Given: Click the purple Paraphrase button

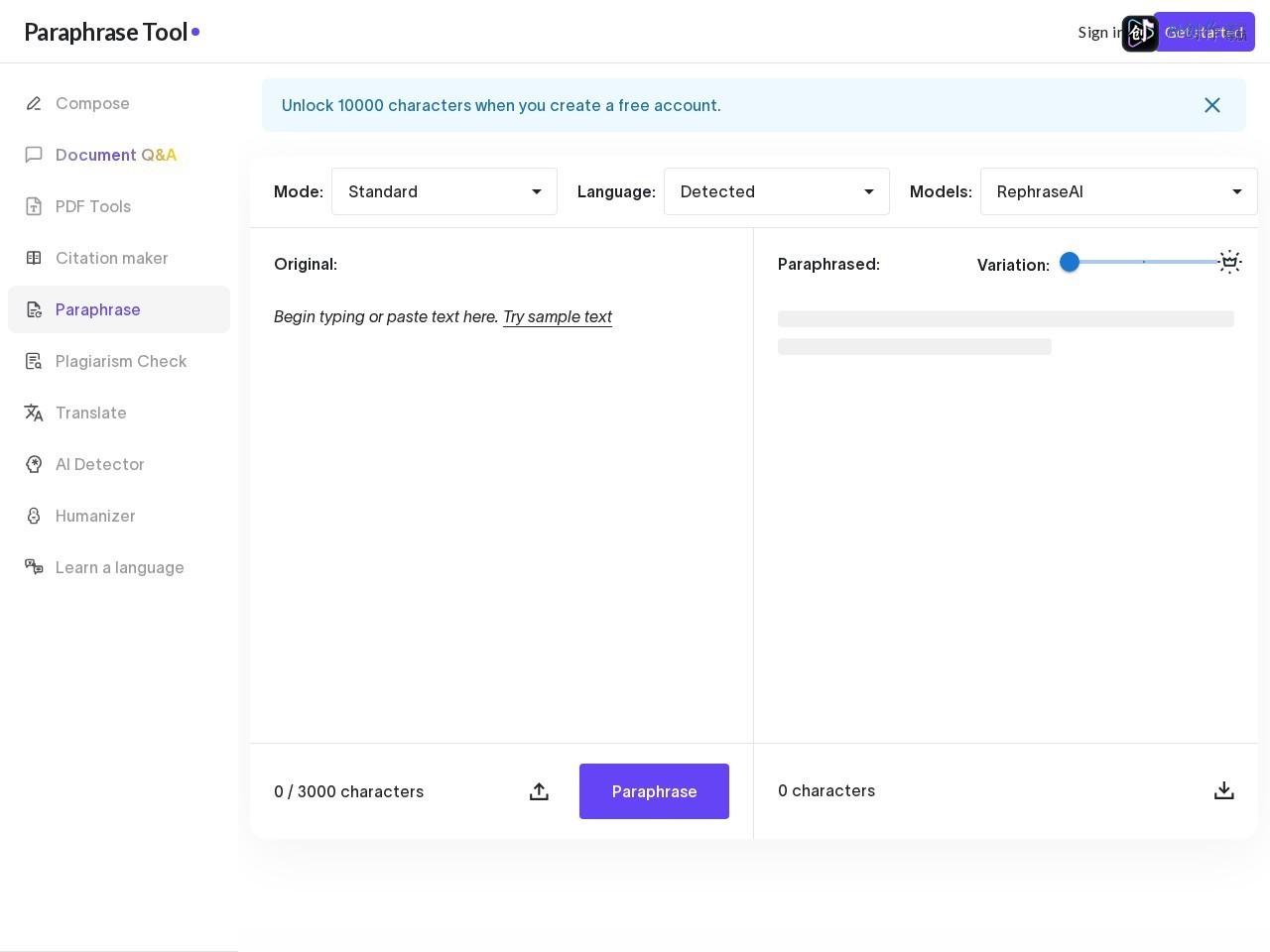Looking at the screenshot, I should coord(654,791).
